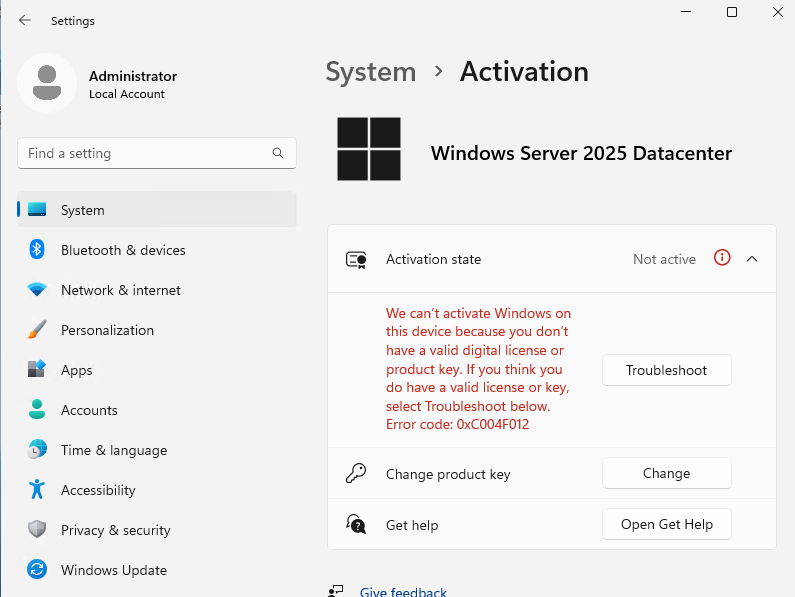Click the Open Get Help button
Screen dimensions: 795x597
[x=667, y=524]
